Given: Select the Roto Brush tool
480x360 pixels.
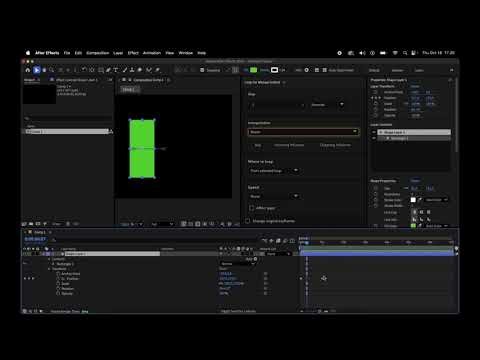Looking at the screenshot, I should click(149, 70).
